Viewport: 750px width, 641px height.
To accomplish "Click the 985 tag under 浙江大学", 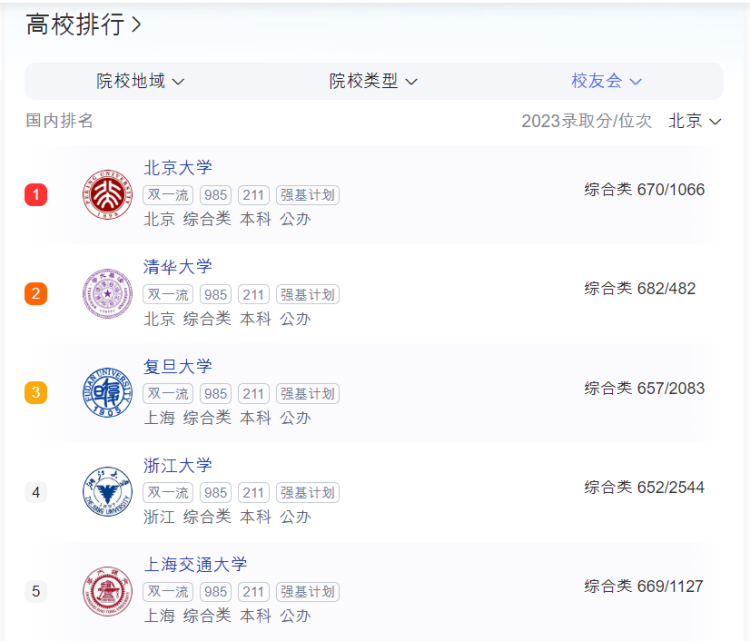I will [216, 493].
